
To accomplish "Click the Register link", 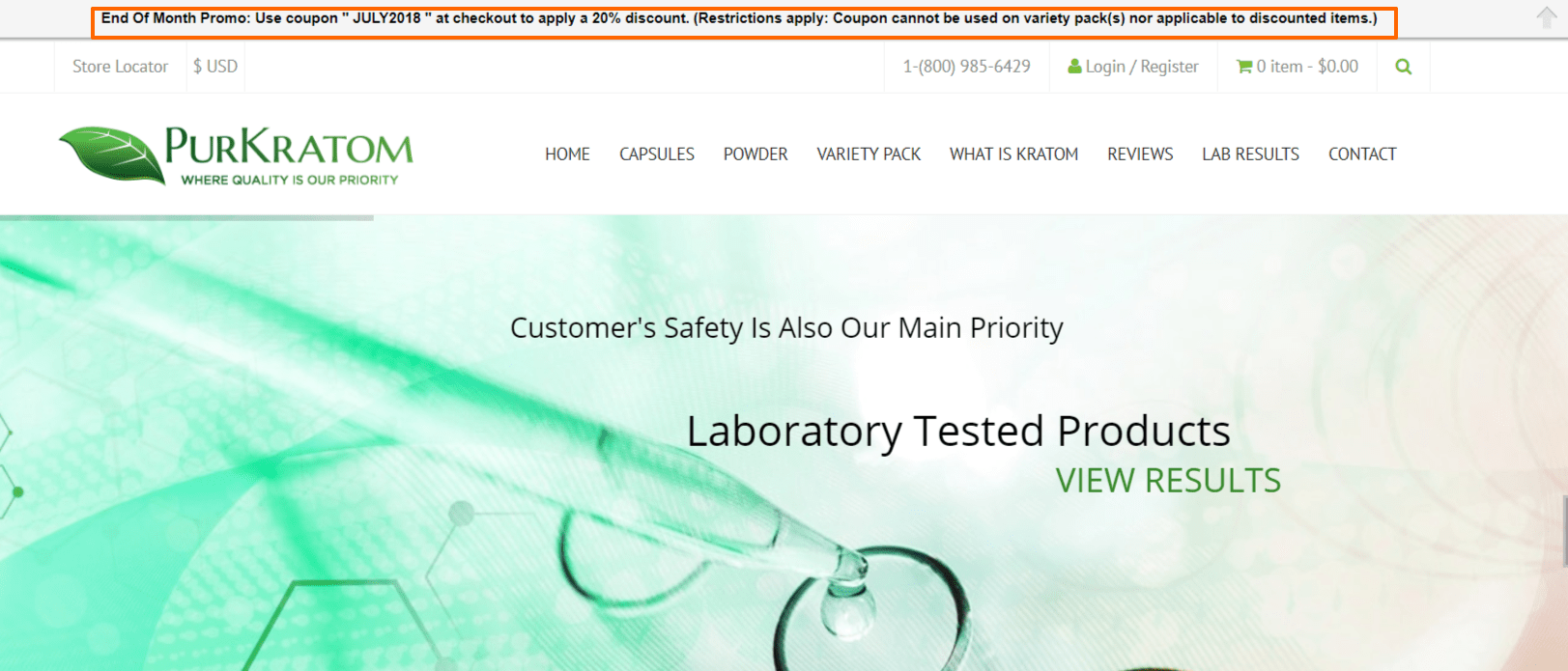I will click(x=1169, y=67).
